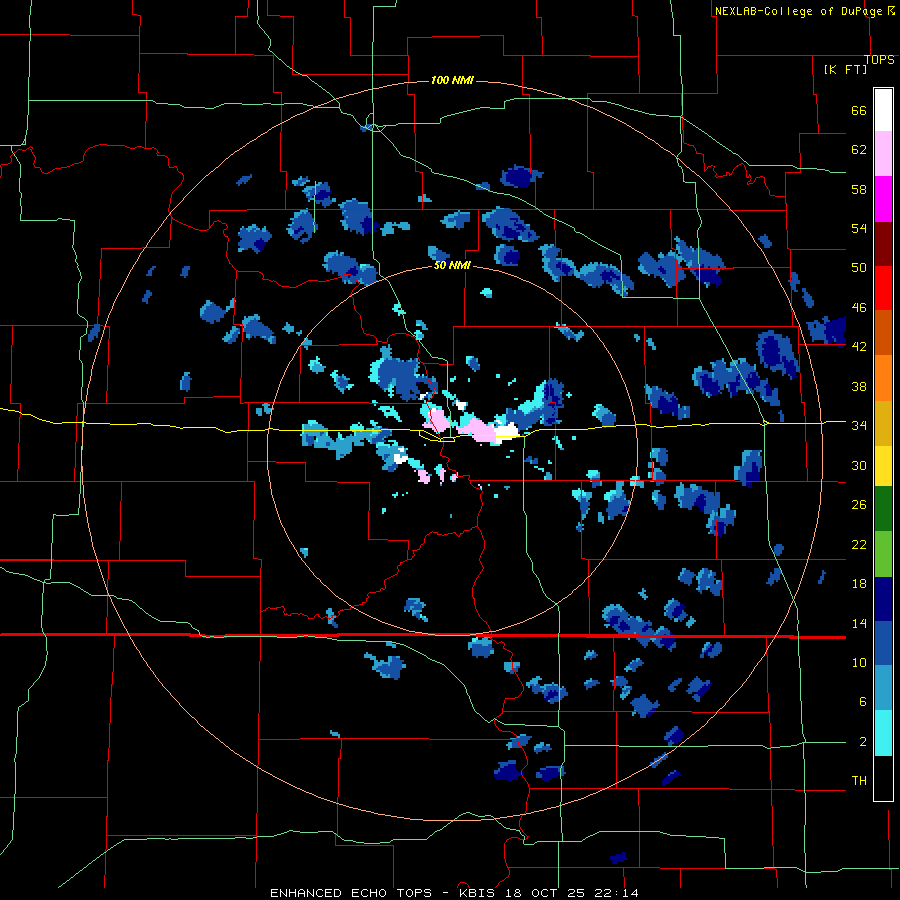Click the '6' legend value
This screenshot has width=900, height=900.
click(x=863, y=701)
